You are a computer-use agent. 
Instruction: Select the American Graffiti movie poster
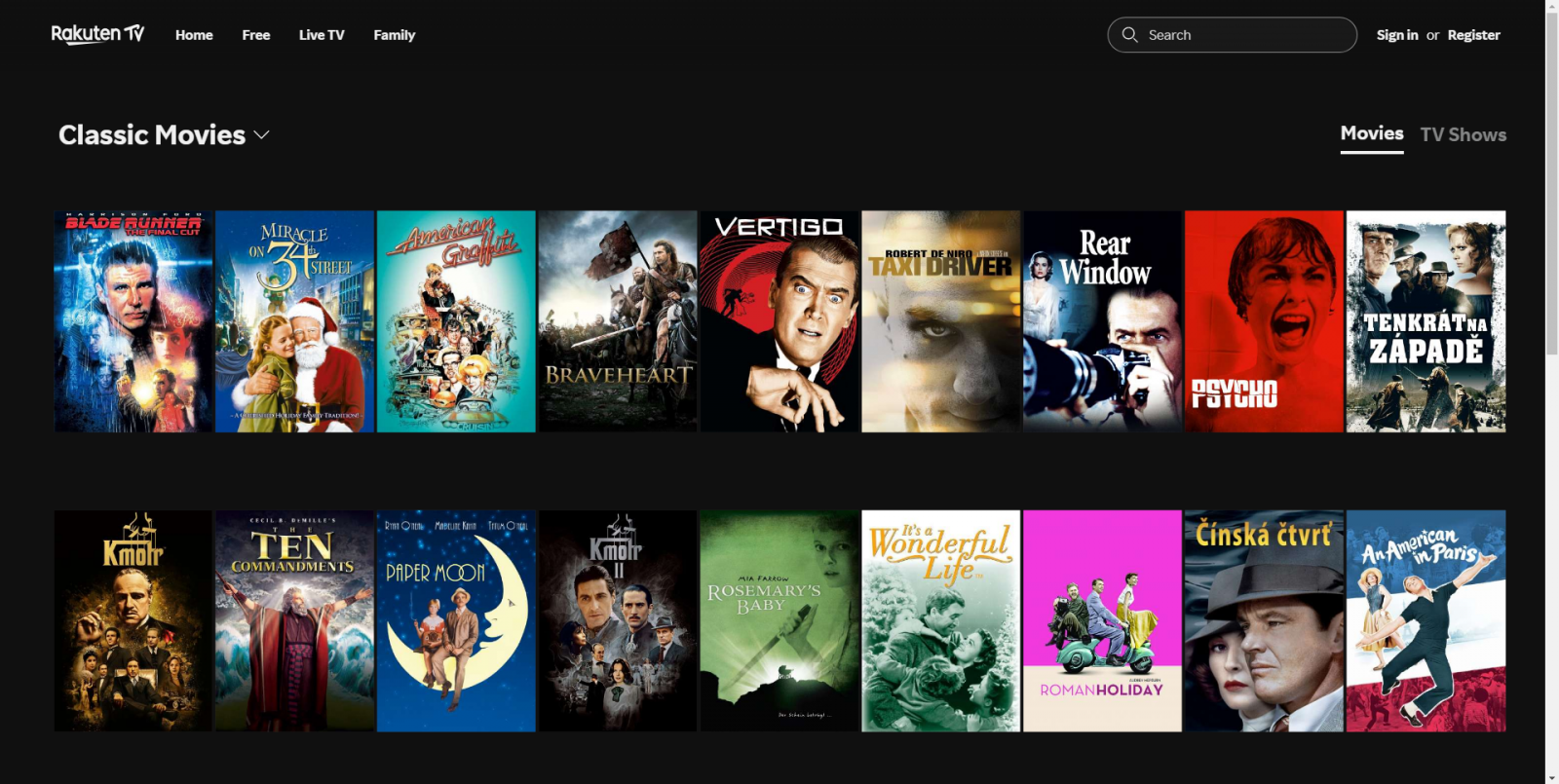[456, 321]
